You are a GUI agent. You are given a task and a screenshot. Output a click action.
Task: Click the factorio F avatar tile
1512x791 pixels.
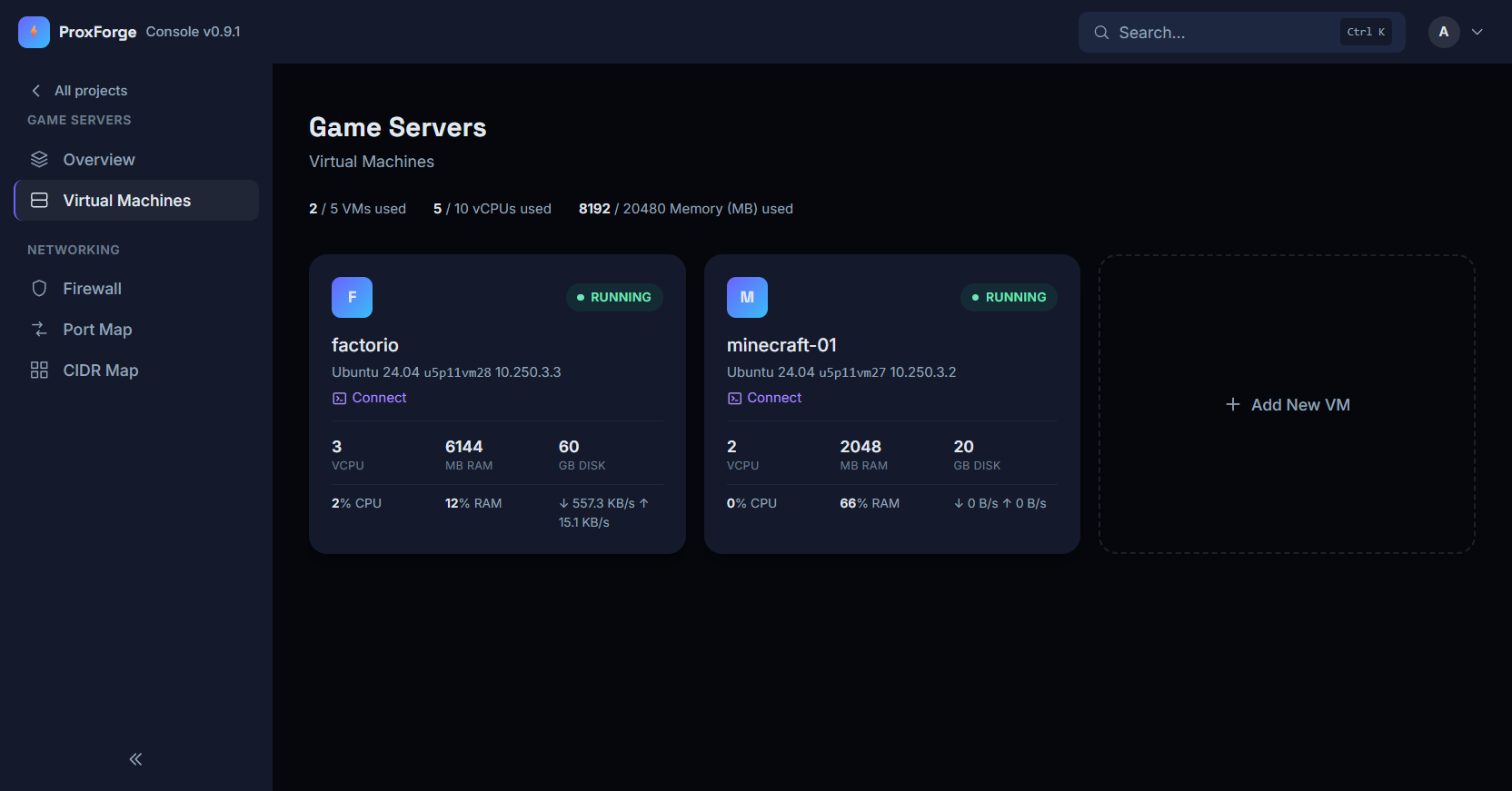352,297
